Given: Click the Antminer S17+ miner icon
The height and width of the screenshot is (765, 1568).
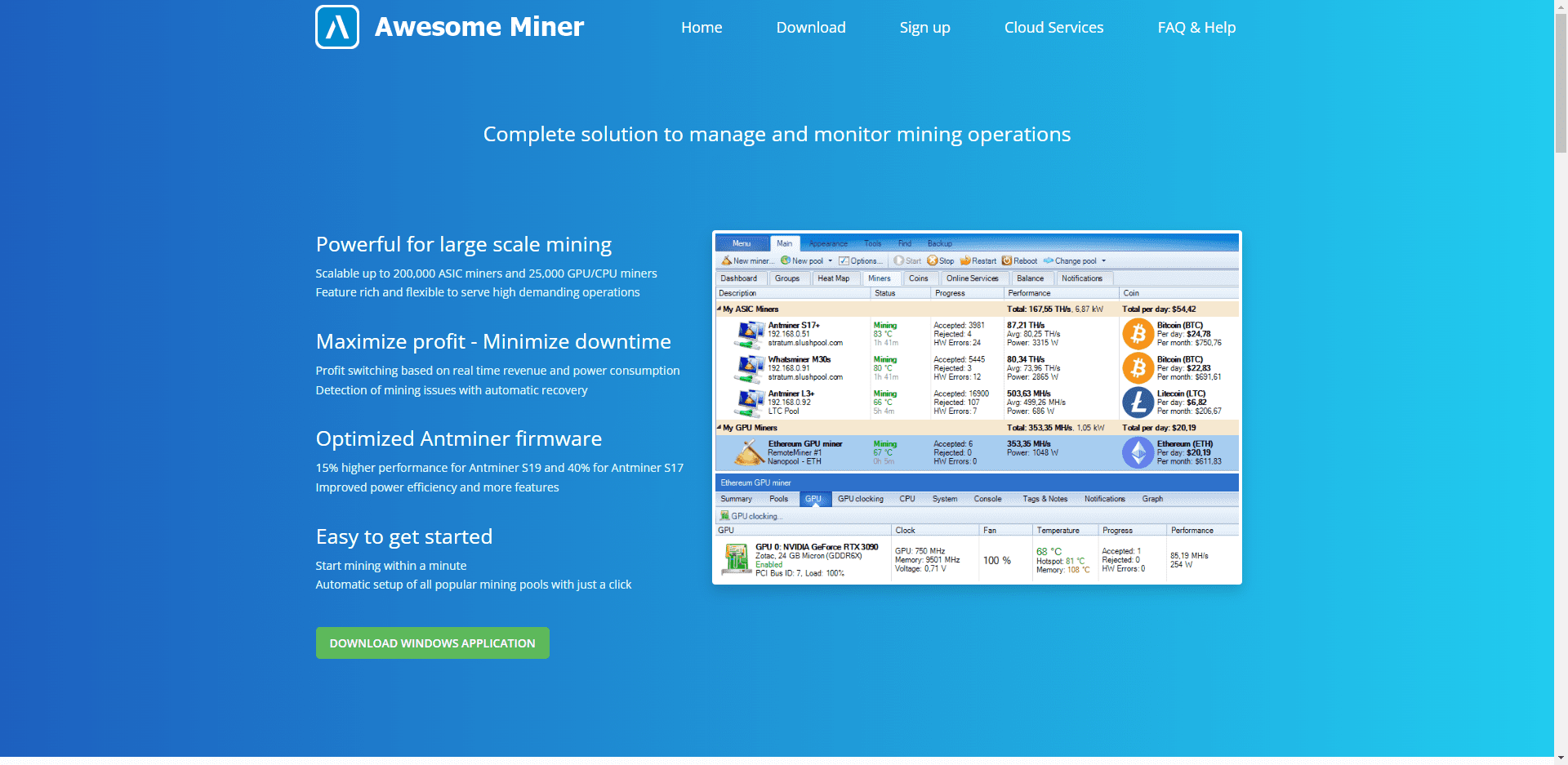Looking at the screenshot, I should click(x=750, y=334).
